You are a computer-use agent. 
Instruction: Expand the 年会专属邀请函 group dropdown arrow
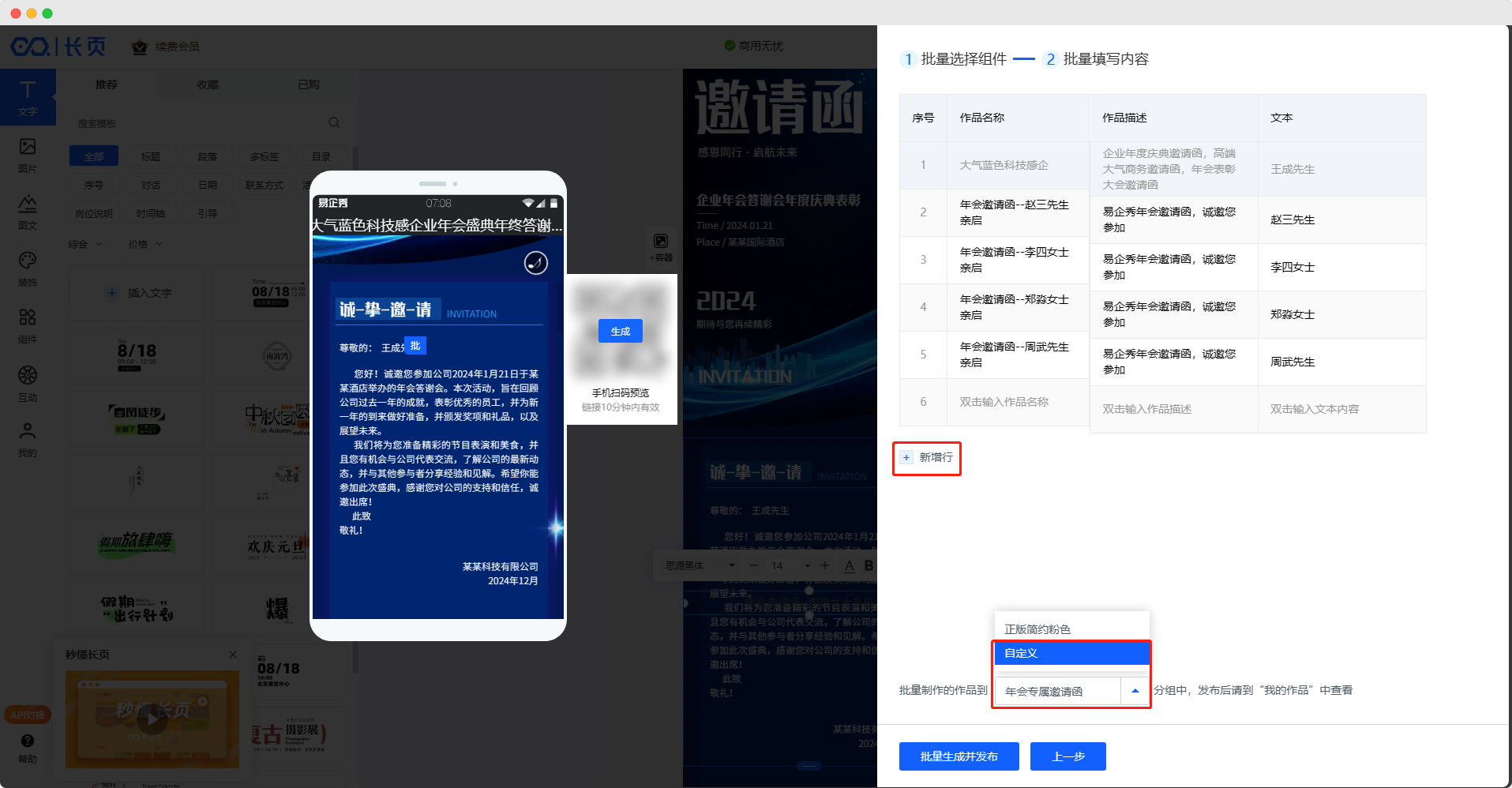(x=1135, y=691)
